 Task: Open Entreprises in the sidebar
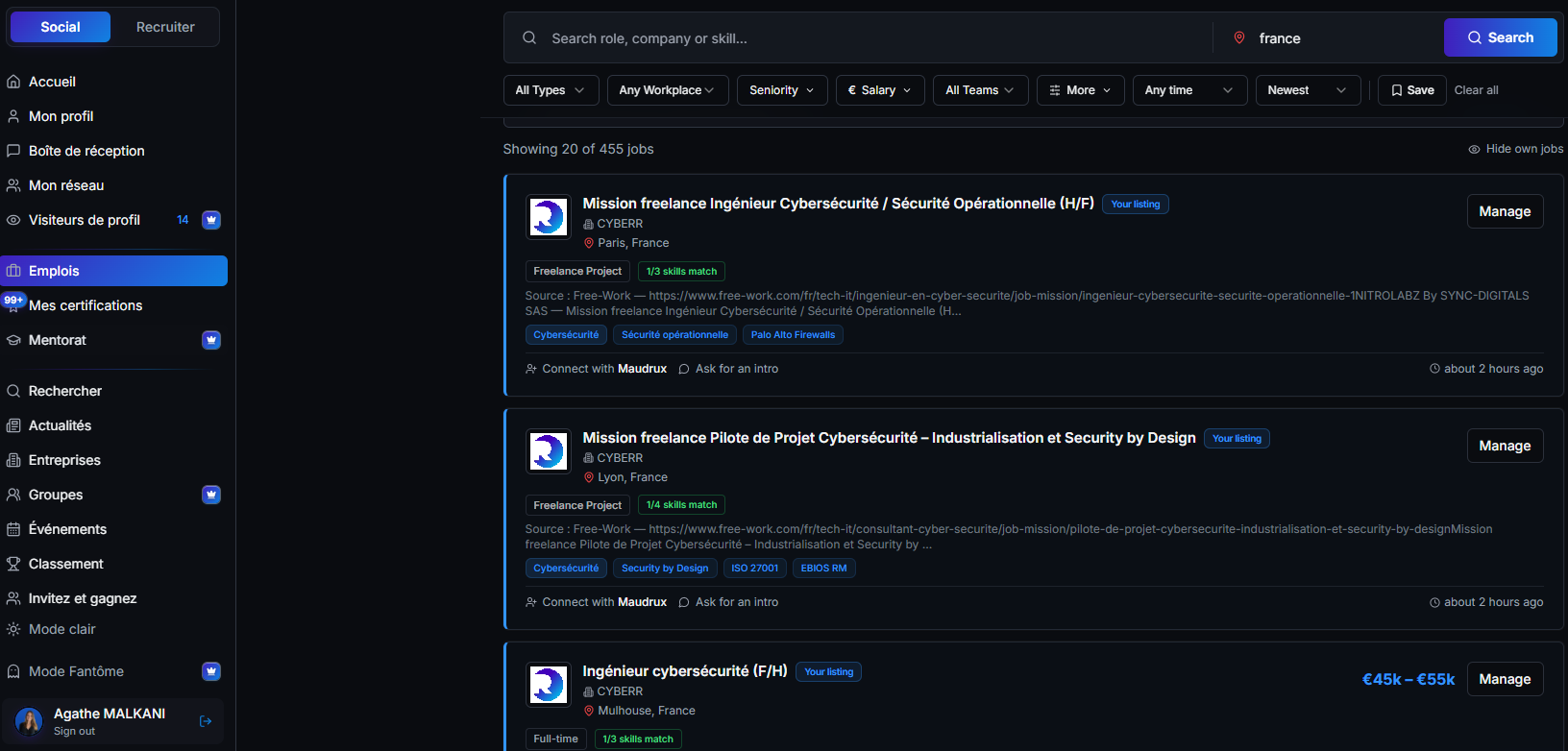click(64, 460)
